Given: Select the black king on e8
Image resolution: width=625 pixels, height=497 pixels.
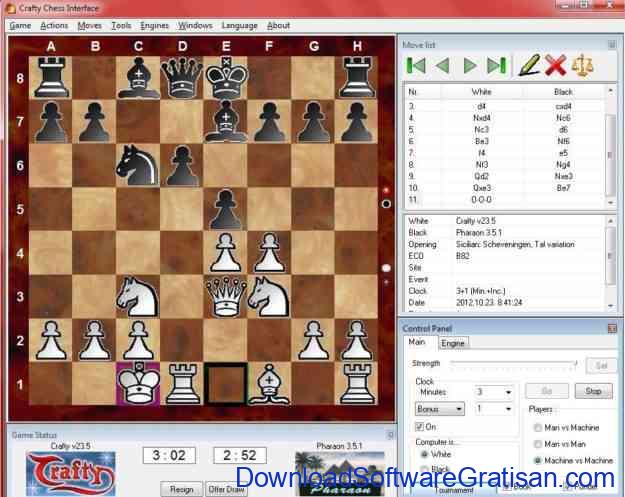Looking at the screenshot, I should point(226,77).
